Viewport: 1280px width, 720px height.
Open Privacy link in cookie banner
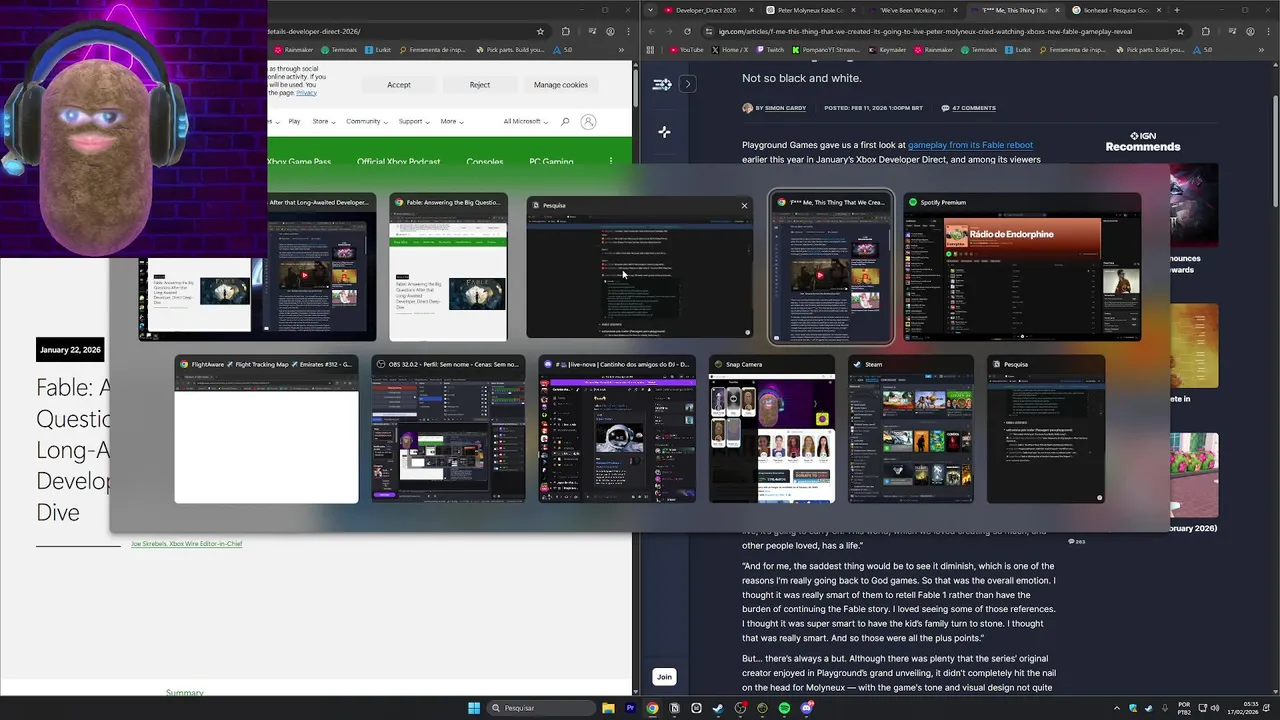pyautogui.click(x=306, y=92)
